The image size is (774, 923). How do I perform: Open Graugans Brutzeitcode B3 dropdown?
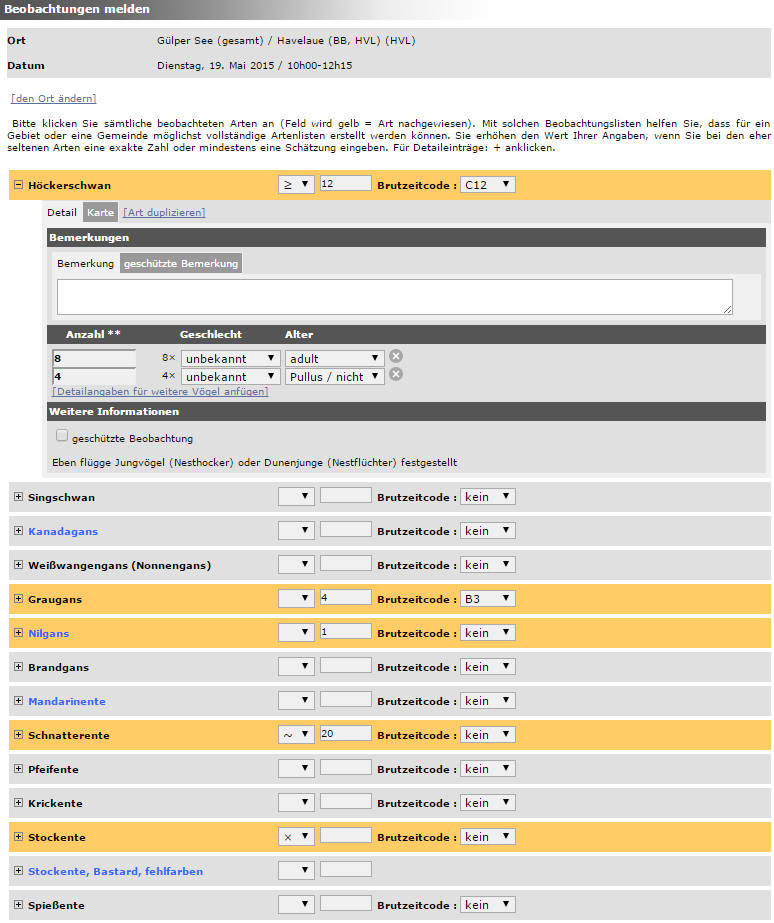487,599
